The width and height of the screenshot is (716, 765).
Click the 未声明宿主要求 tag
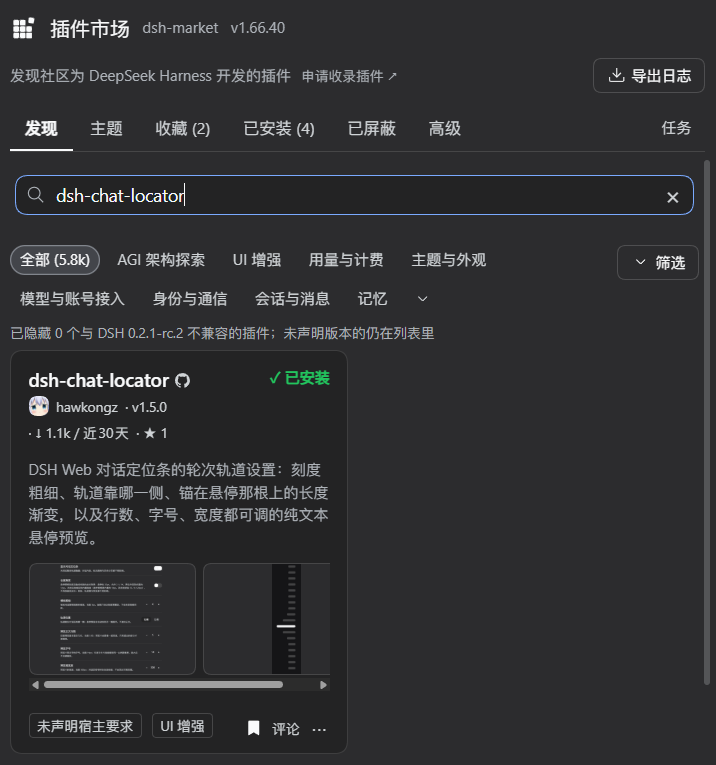coord(85,725)
